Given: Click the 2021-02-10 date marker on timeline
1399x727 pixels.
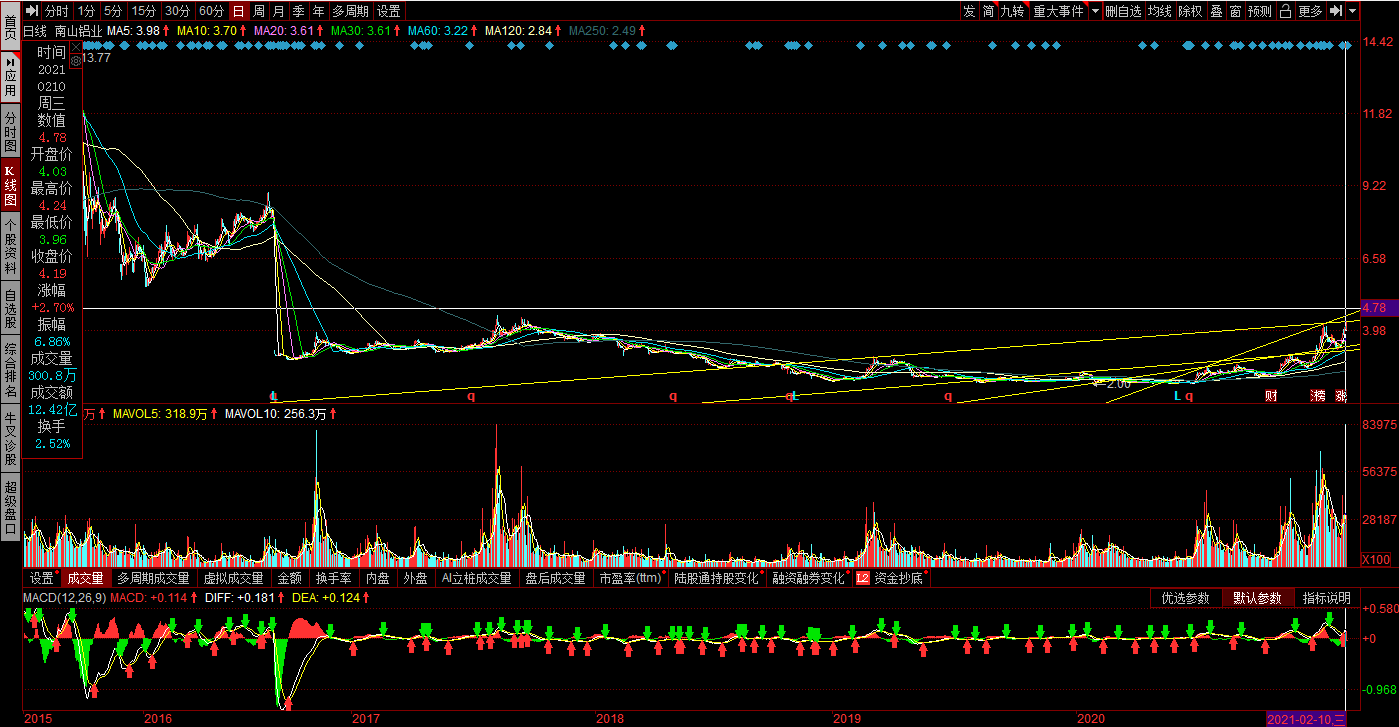Looking at the screenshot, I should 1306,719.
